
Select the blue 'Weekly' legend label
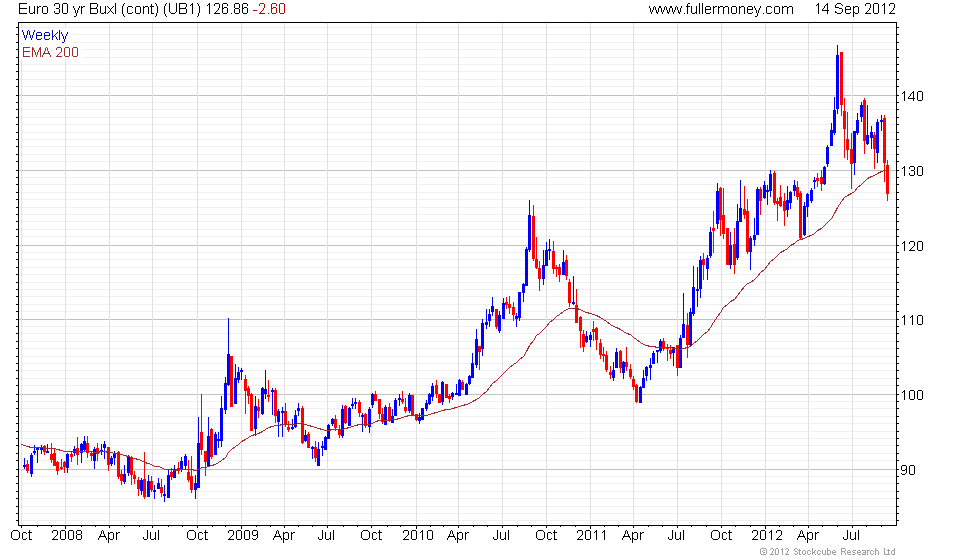pyautogui.click(x=44, y=36)
